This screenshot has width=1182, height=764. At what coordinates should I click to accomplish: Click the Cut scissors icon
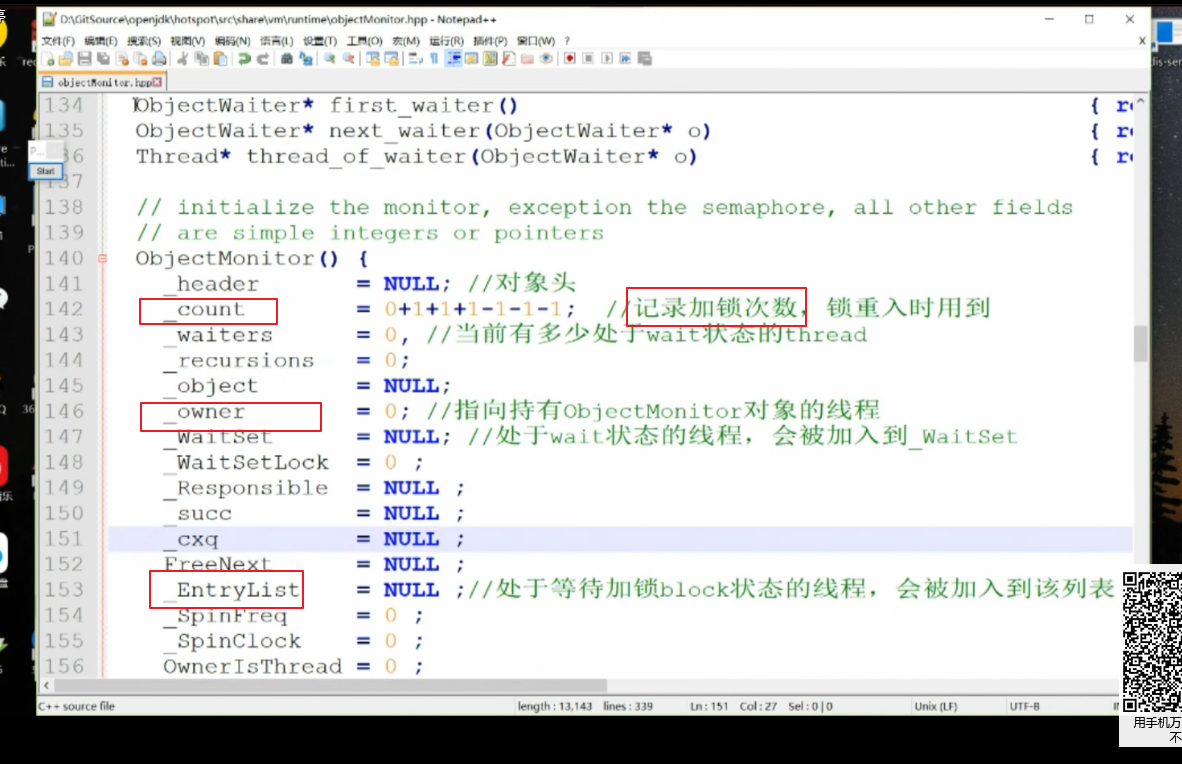pyautogui.click(x=183, y=59)
